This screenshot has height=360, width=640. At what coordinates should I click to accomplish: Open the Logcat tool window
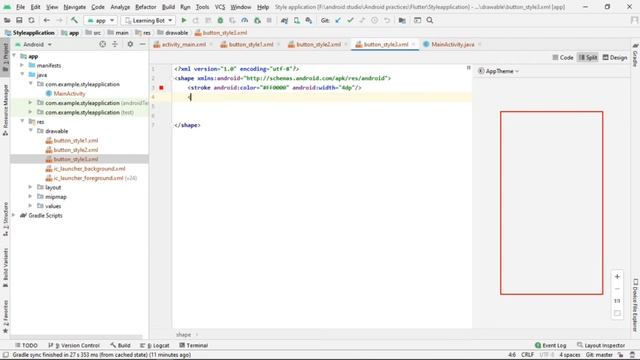pyautogui.click(x=155, y=345)
